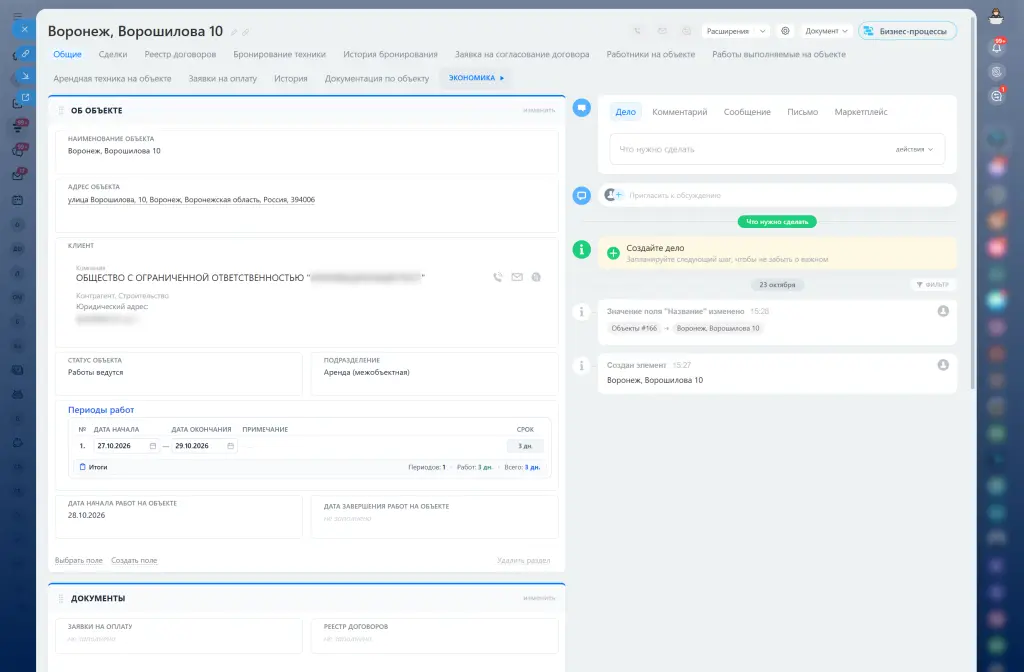
Task: Open the calendar icon in left sidebar
Action: pyautogui.click(x=18, y=200)
